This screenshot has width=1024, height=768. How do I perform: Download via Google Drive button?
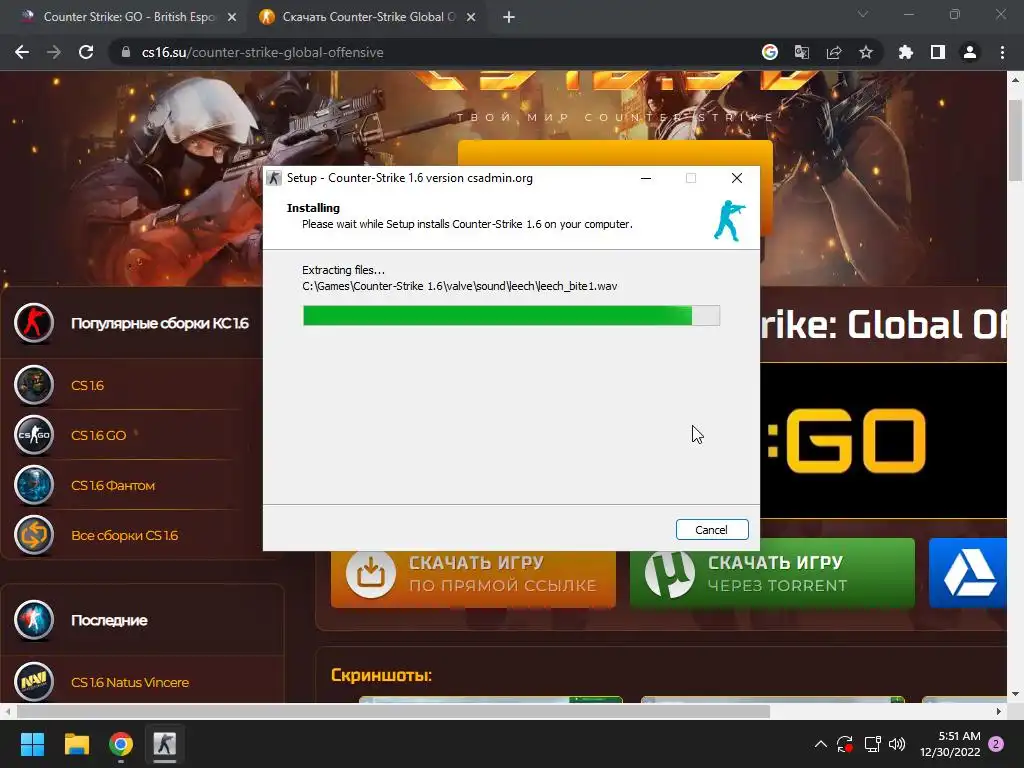[x=968, y=573]
